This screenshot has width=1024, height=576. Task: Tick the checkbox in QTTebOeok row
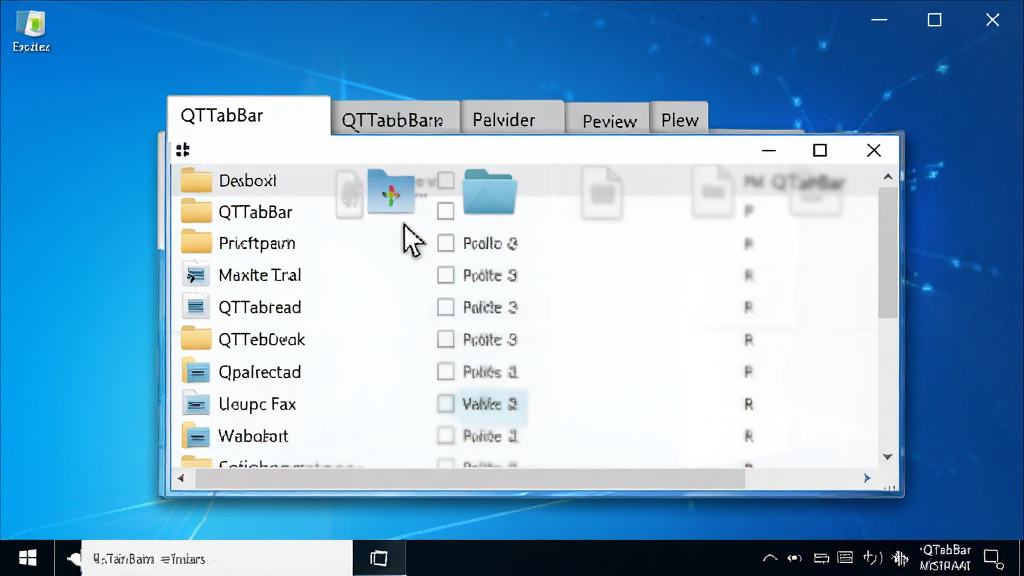point(445,339)
